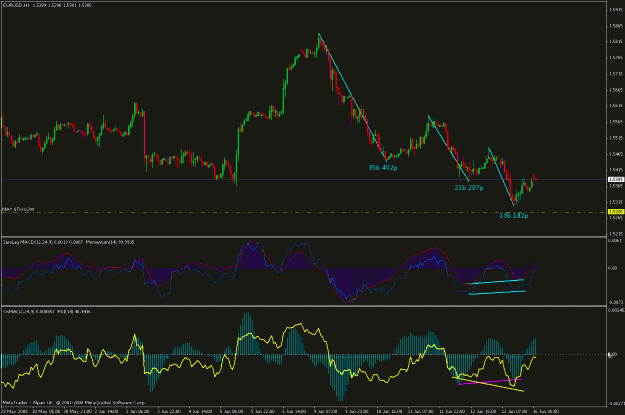Select the magenta divergence line in OsMA pane
This screenshot has width=625, height=415.
[490, 382]
